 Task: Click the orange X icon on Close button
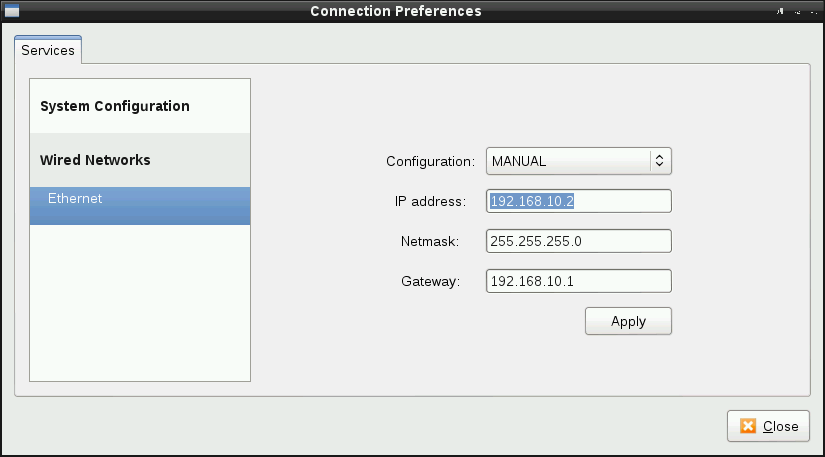(748, 426)
